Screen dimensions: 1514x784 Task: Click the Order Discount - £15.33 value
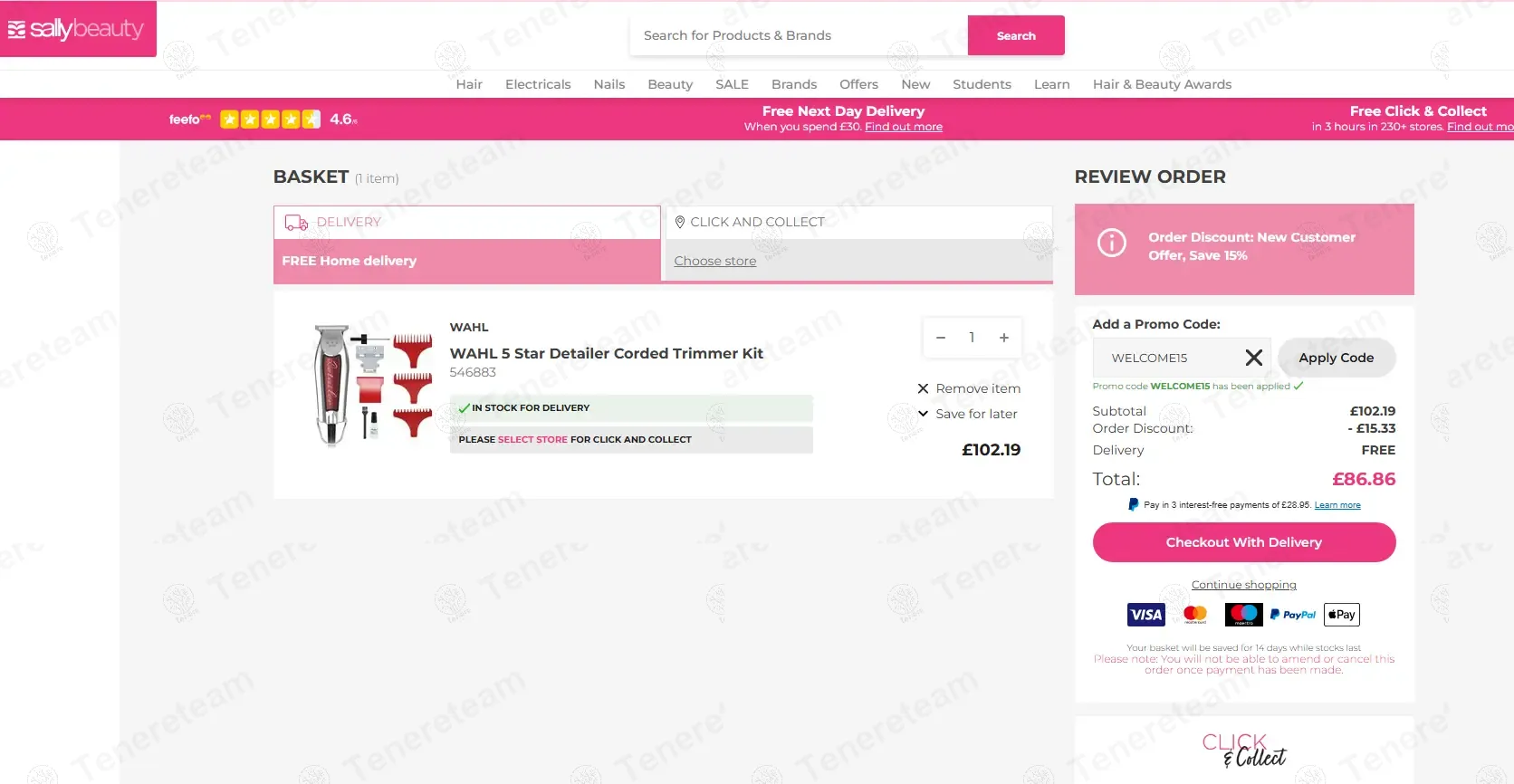[x=1371, y=428]
